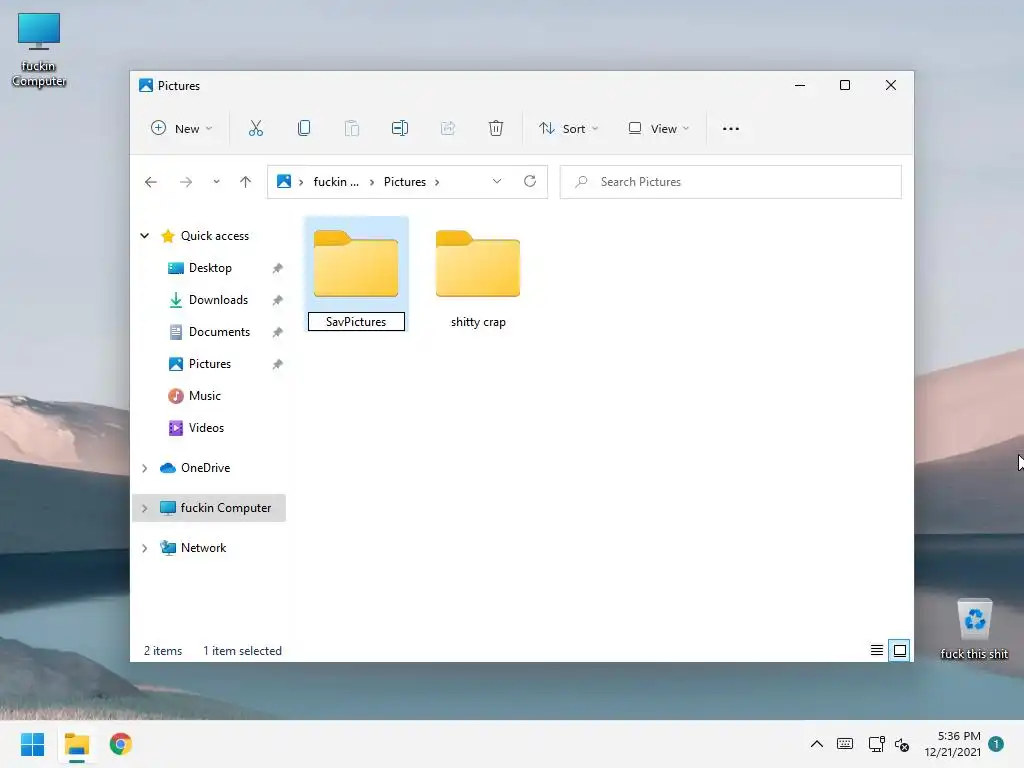Refresh the Pictures folder view
1024x768 pixels.
click(530, 182)
